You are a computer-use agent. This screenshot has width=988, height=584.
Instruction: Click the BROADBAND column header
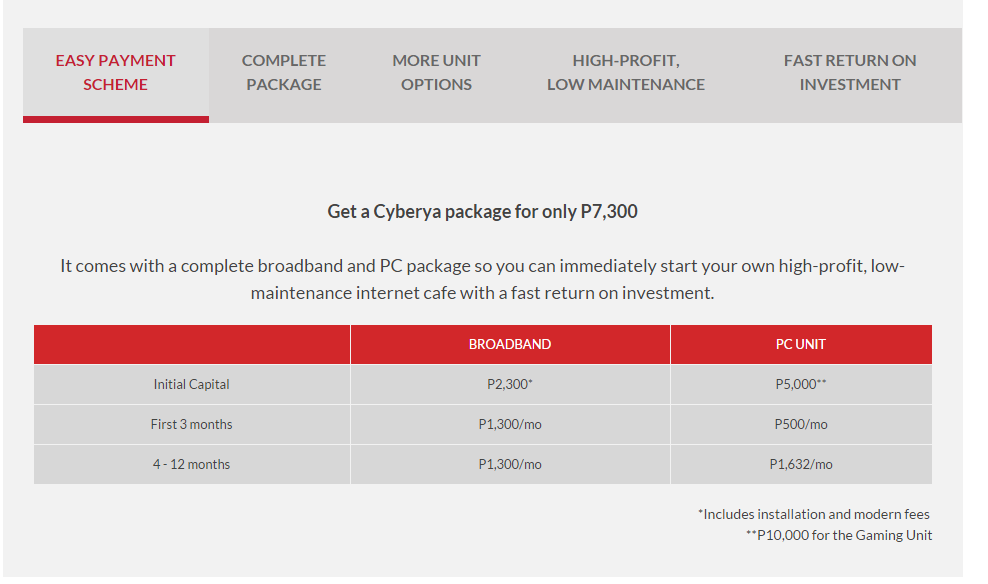pos(510,344)
